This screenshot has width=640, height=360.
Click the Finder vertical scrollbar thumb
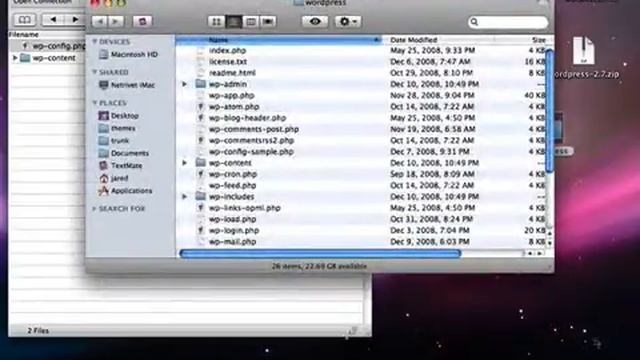coord(549,110)
